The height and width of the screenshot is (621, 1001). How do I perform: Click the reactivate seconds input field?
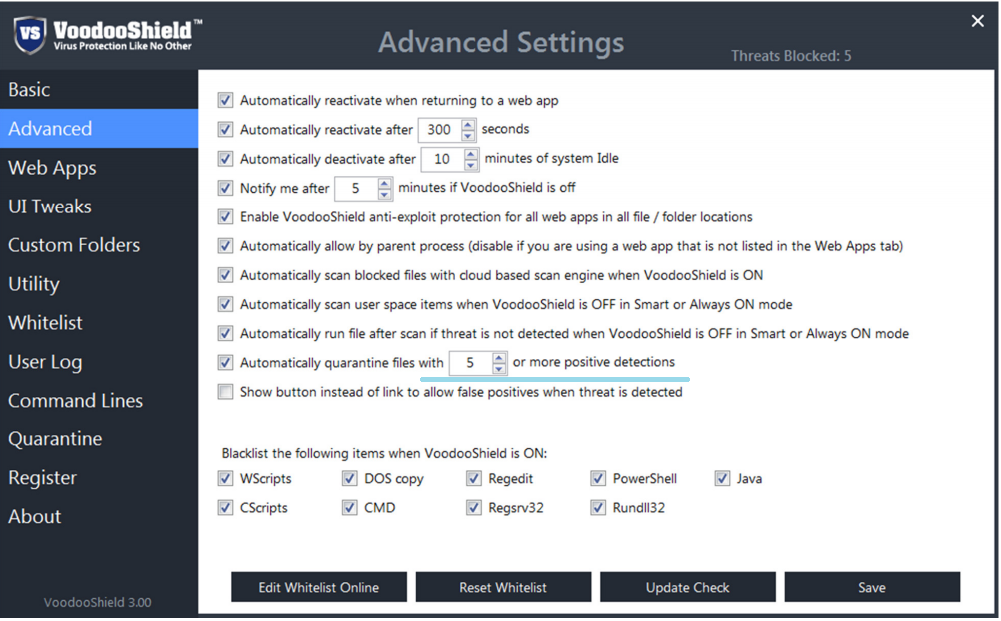click(x=438, y=130)
